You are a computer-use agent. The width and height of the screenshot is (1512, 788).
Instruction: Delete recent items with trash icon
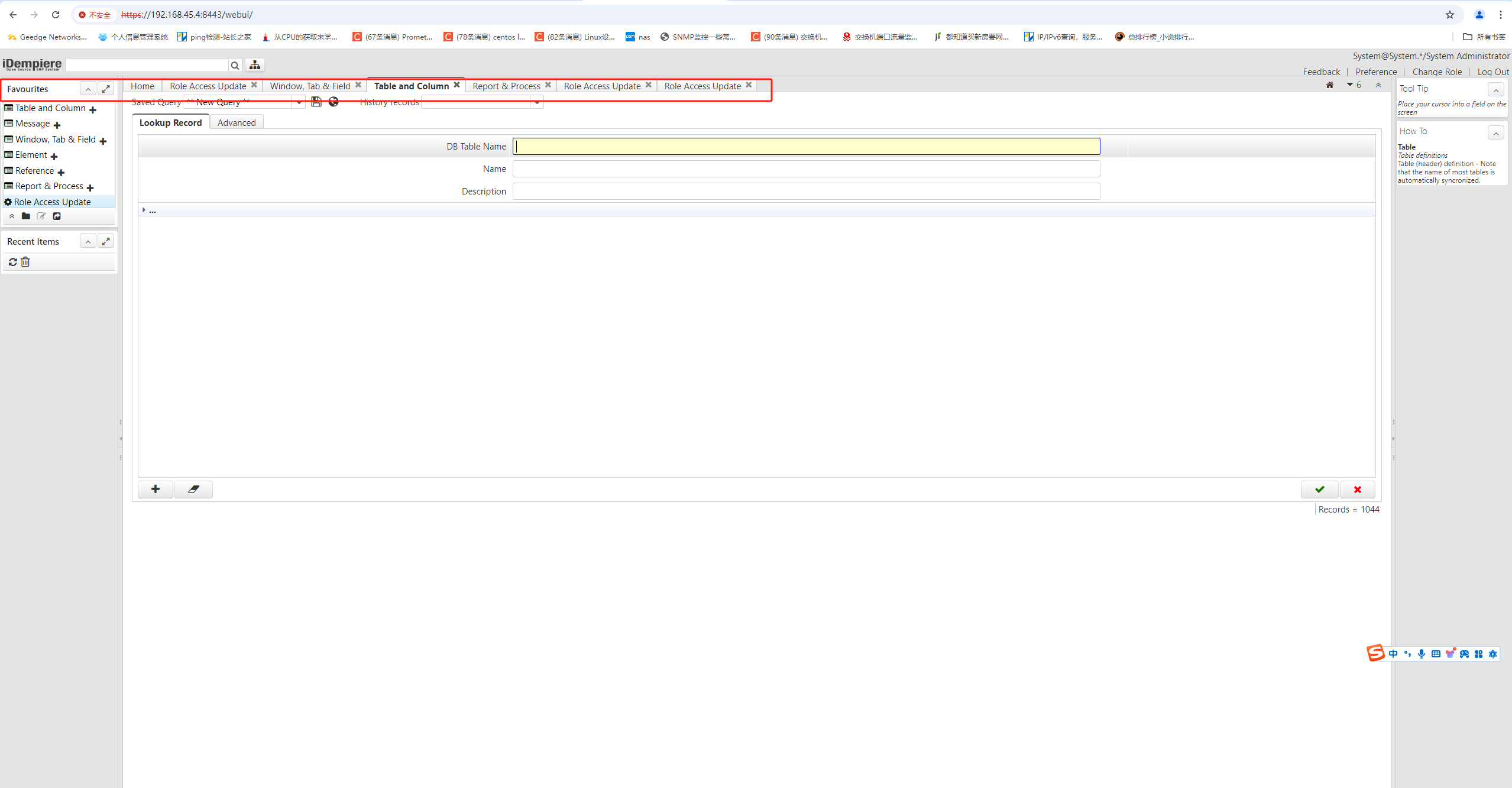click(25, 262)
